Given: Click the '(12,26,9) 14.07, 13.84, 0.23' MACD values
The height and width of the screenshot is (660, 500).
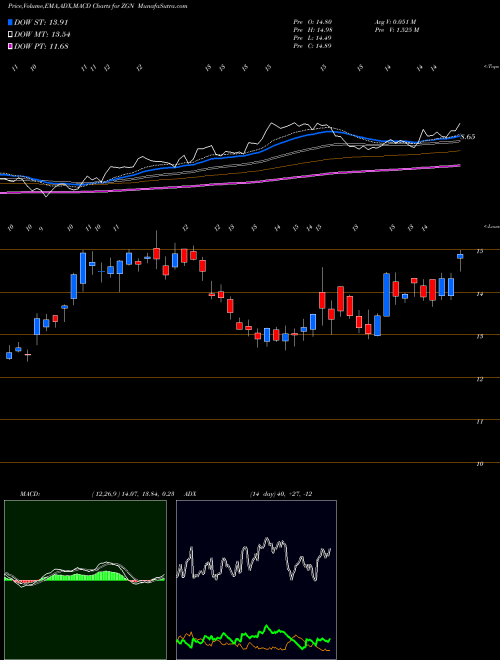Looking at the screenshot, I should coord(133,494).
